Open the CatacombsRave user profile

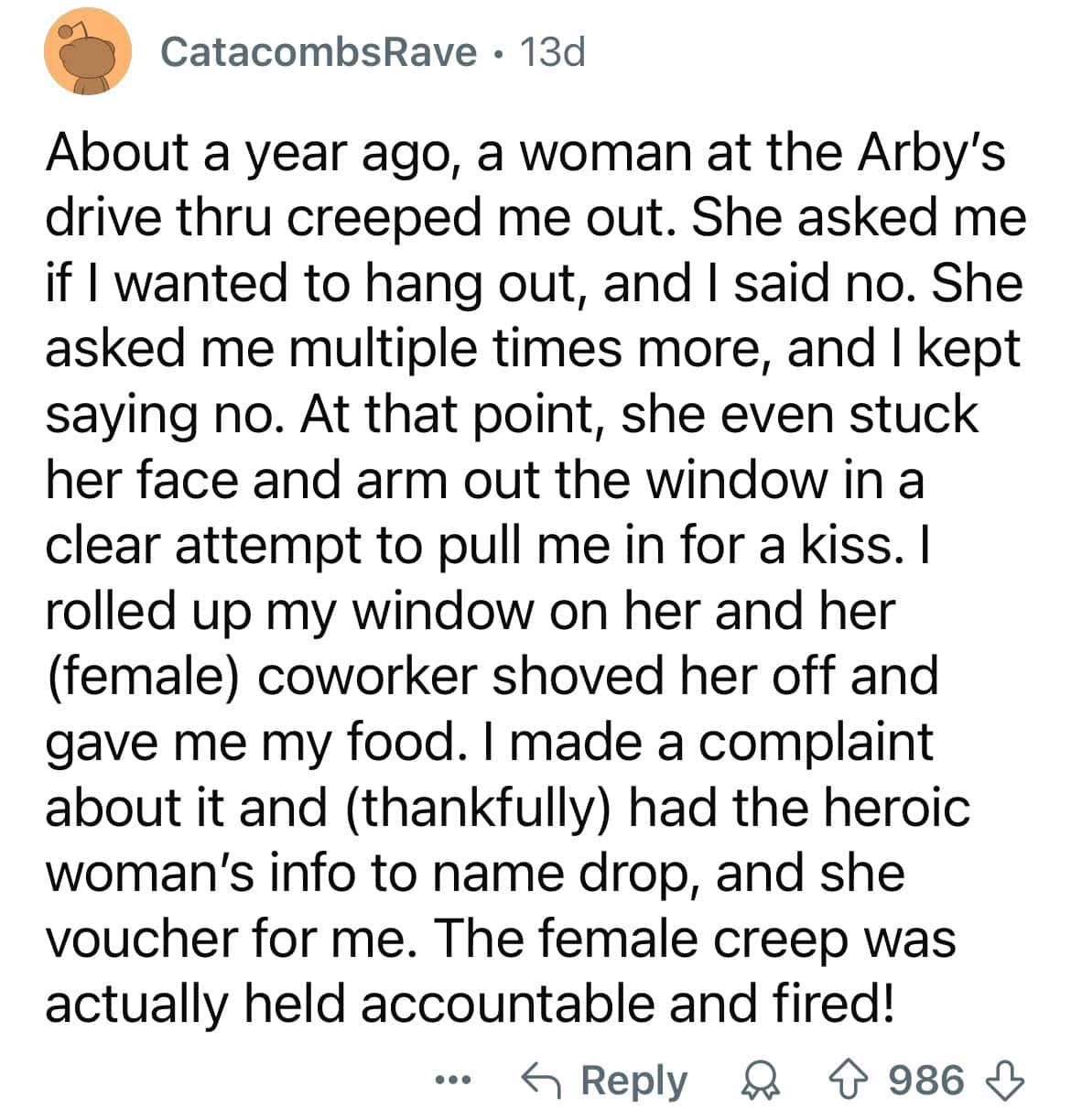tap(319, 53)
